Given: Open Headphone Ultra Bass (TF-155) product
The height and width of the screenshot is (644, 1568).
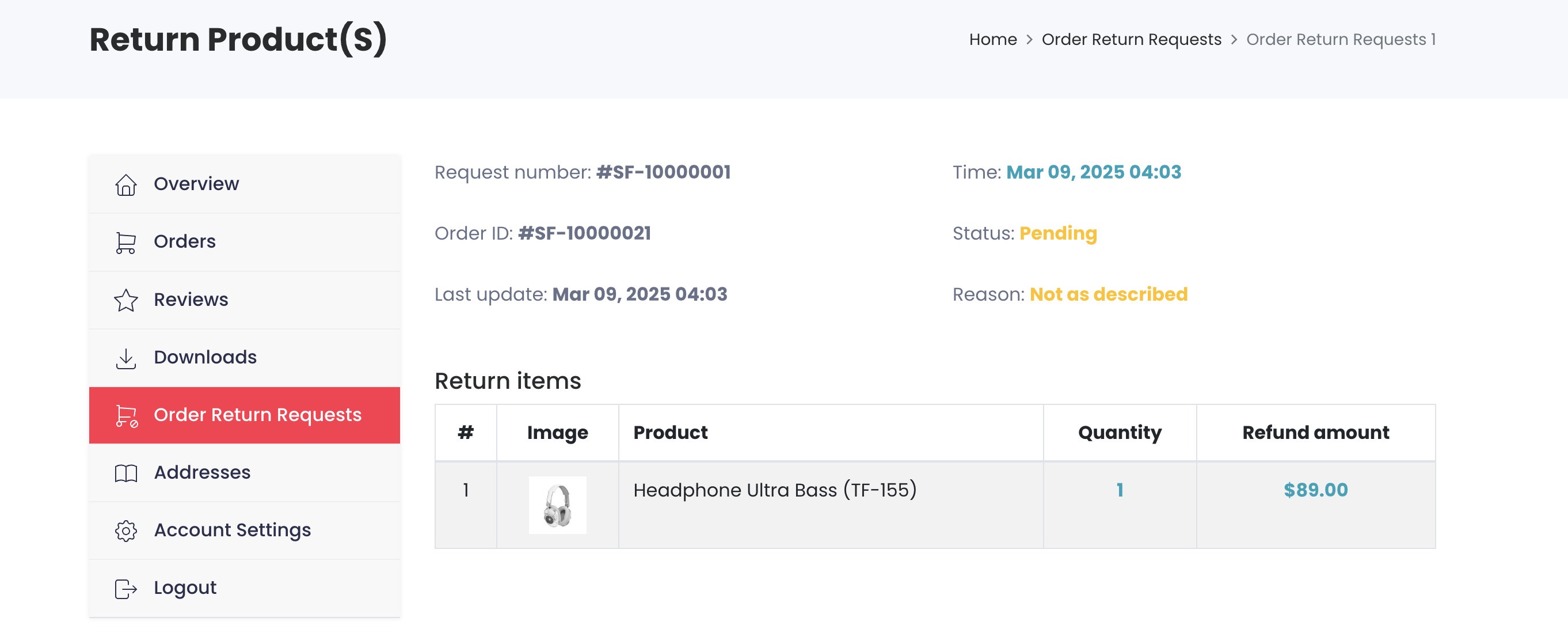Looking at the screenshot, I should click(774, 490).
